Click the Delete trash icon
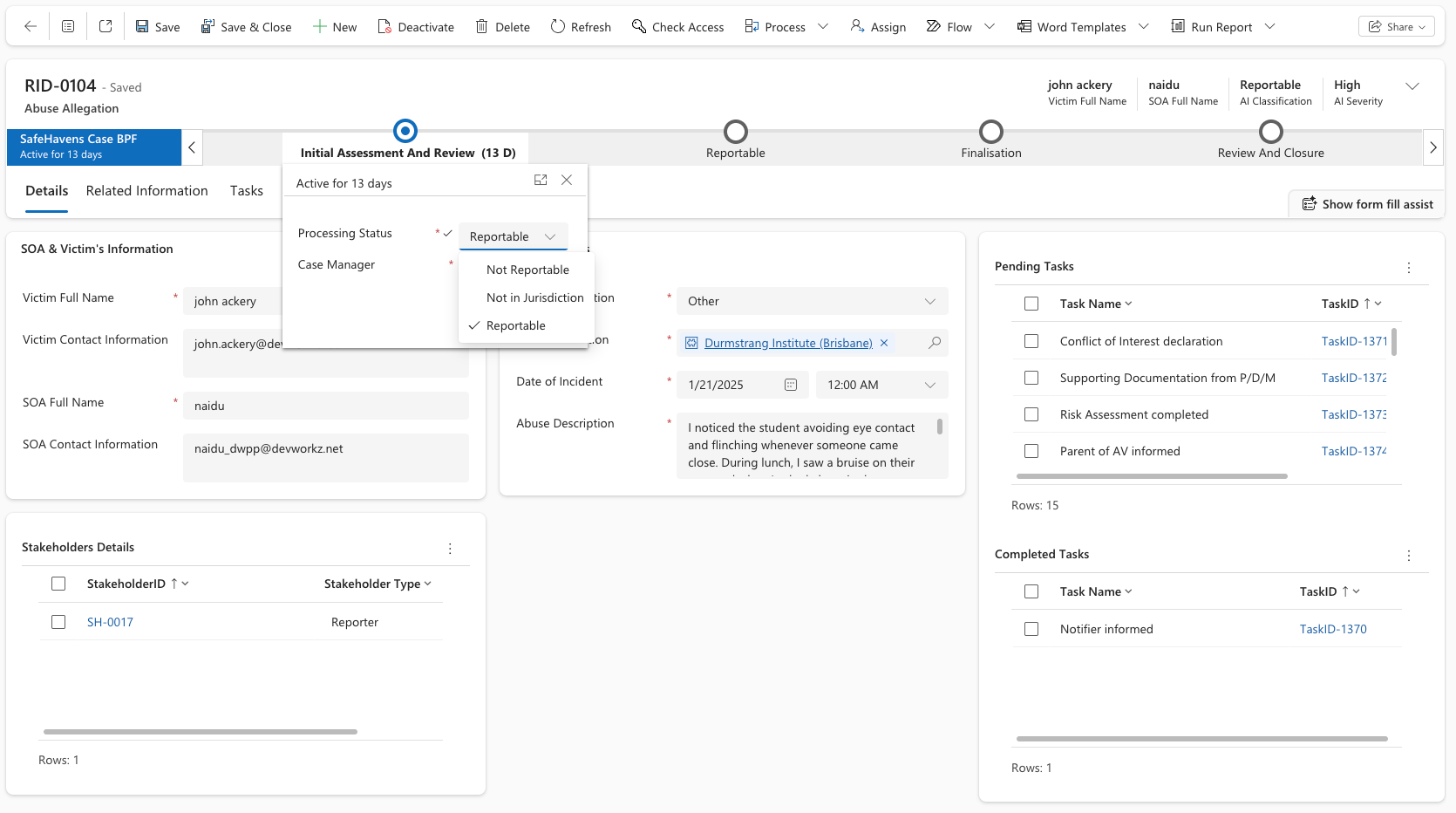 click(481, 27)
